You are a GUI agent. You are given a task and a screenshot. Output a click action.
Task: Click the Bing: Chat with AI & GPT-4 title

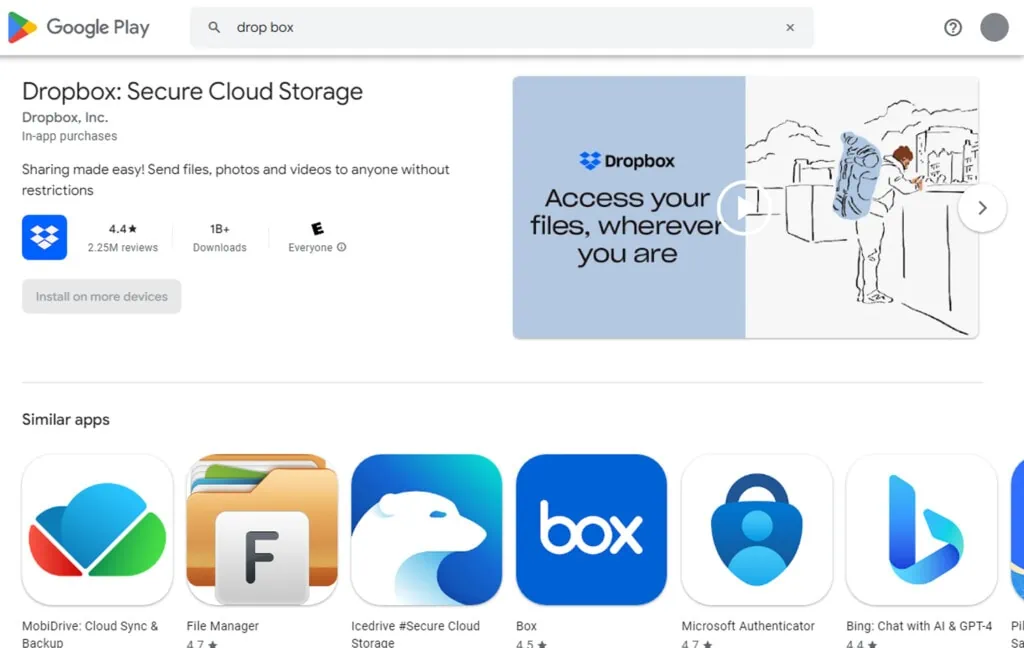point(919,626)
